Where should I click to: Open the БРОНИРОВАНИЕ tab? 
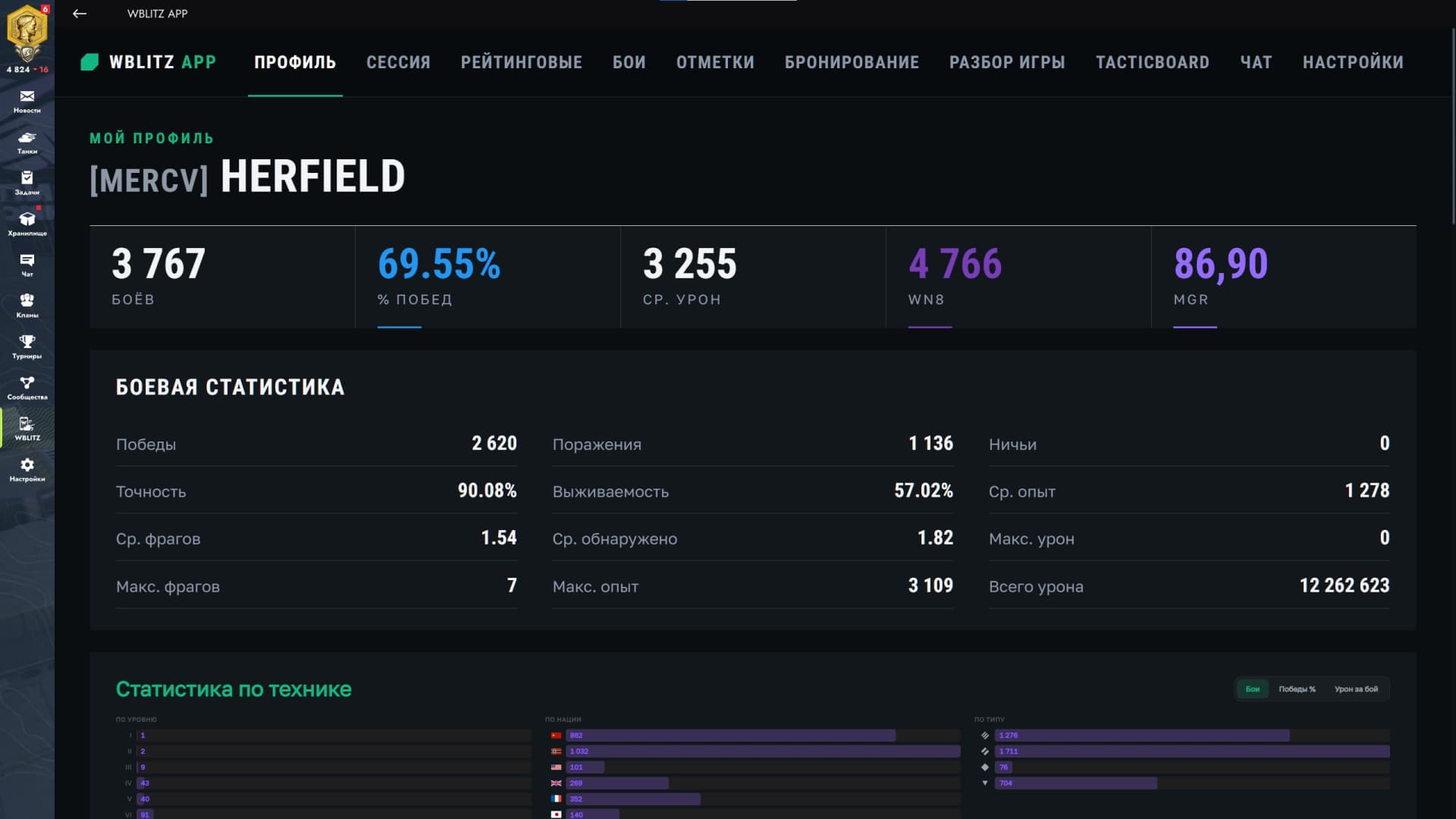click(x=852, y=62)
